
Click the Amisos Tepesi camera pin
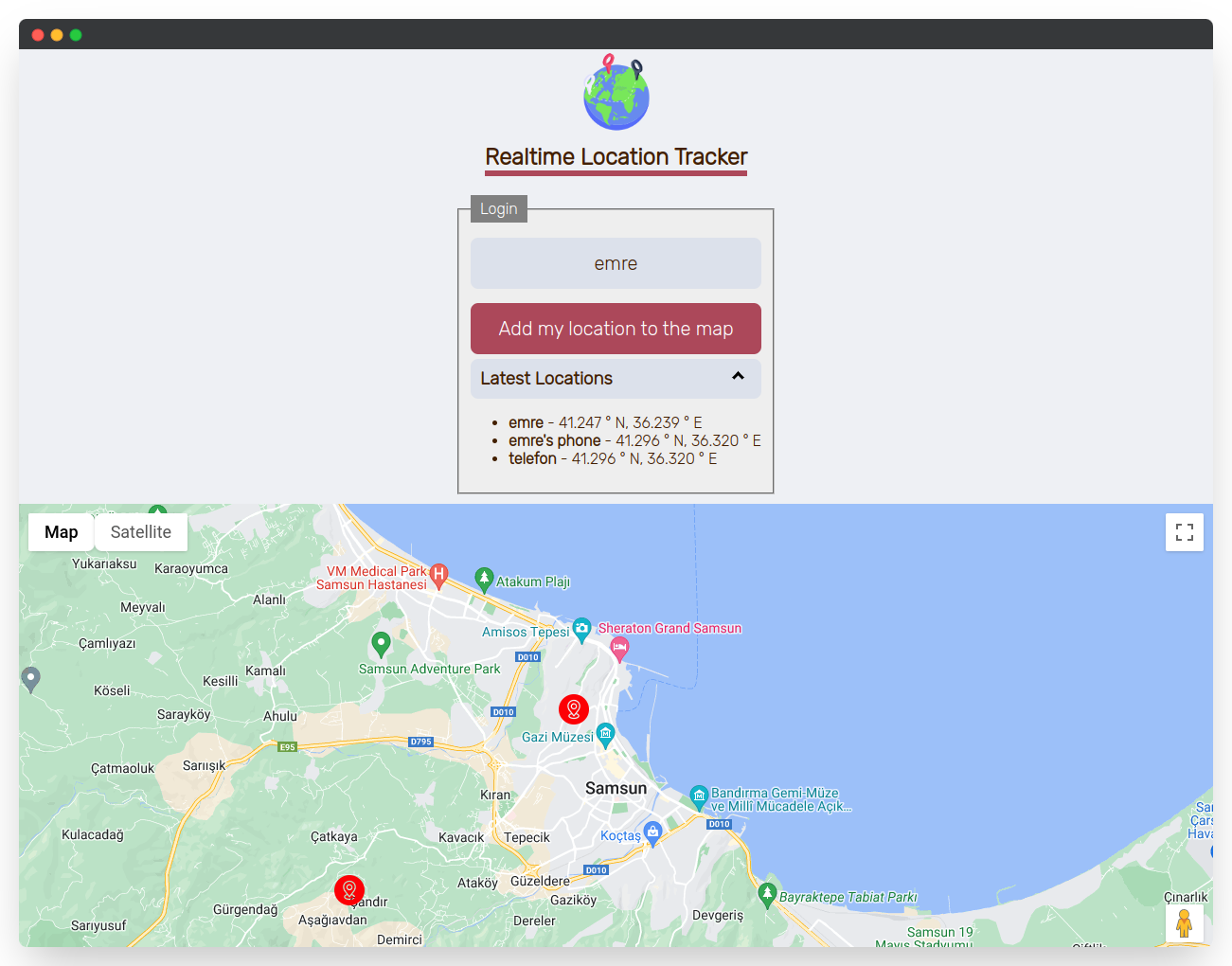coord(582,630)
